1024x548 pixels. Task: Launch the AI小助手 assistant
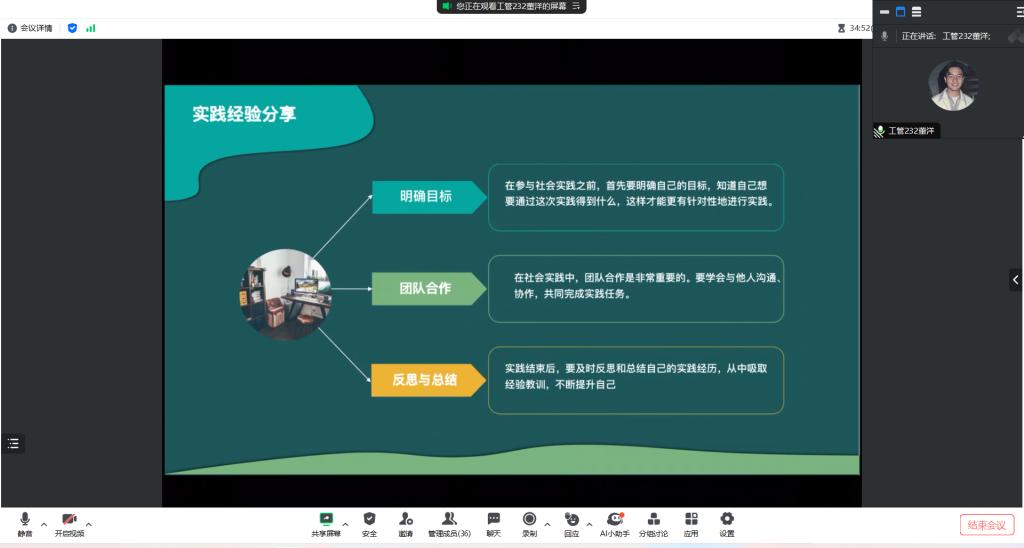pos(614,523)
